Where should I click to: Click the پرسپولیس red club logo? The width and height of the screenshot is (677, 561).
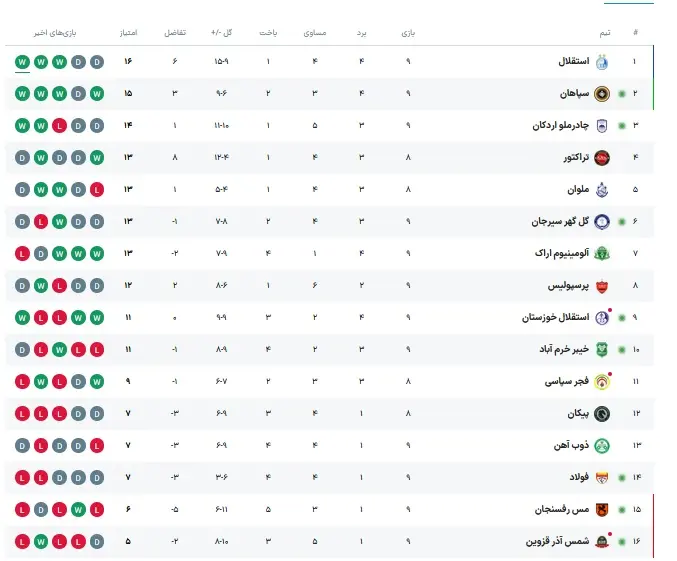(x=601, y=286)
